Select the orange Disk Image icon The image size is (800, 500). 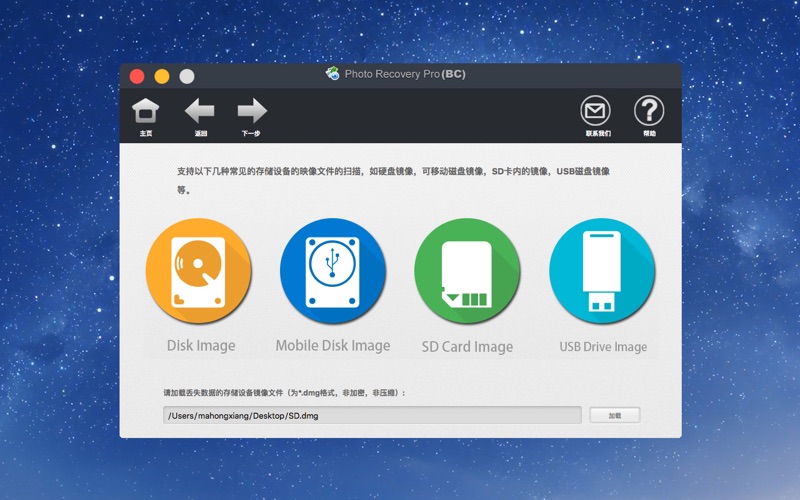tap(199, 271)
